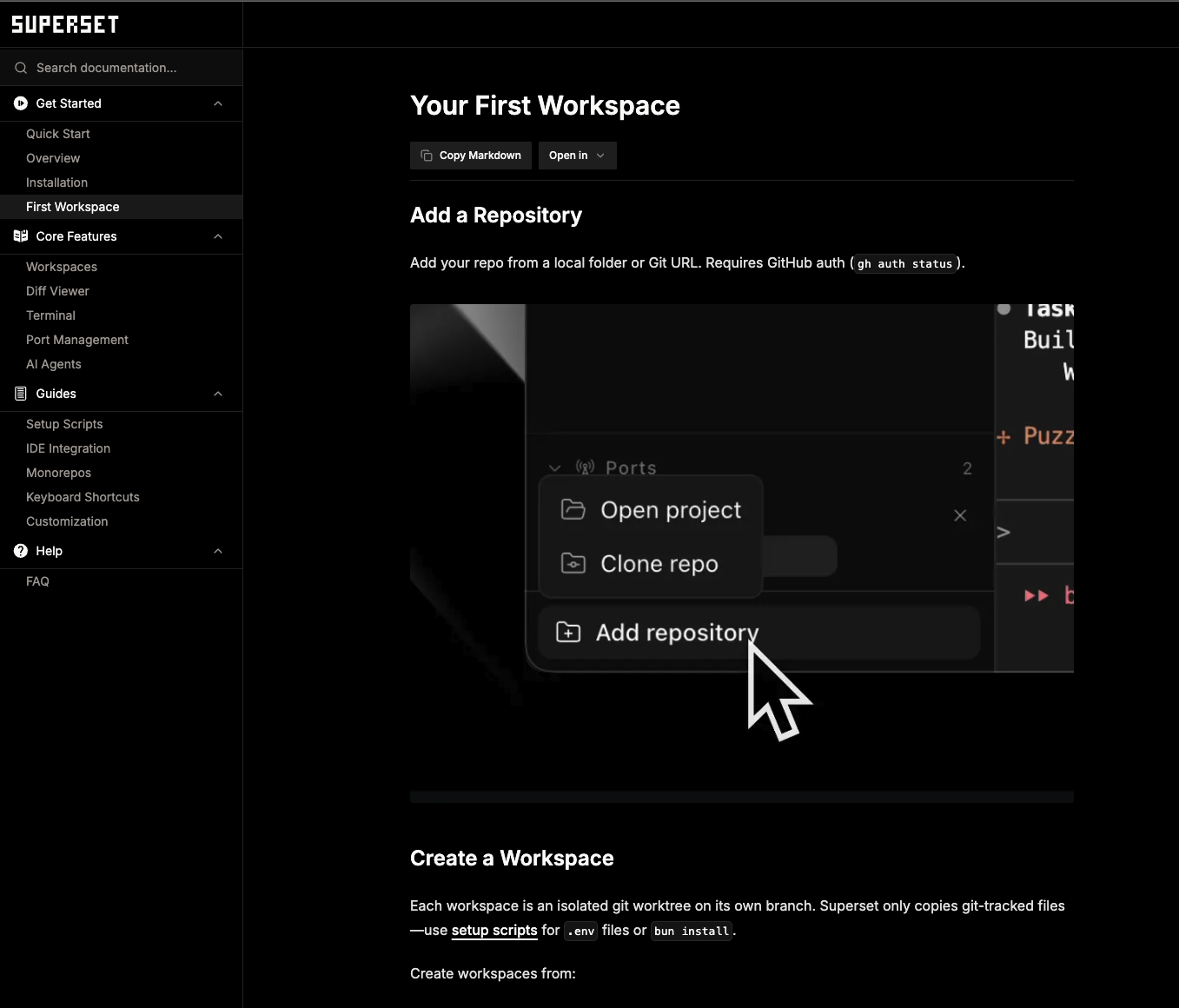Collapse the Core Features section chevron
1179x1008 pixels.
pos(218,236)
